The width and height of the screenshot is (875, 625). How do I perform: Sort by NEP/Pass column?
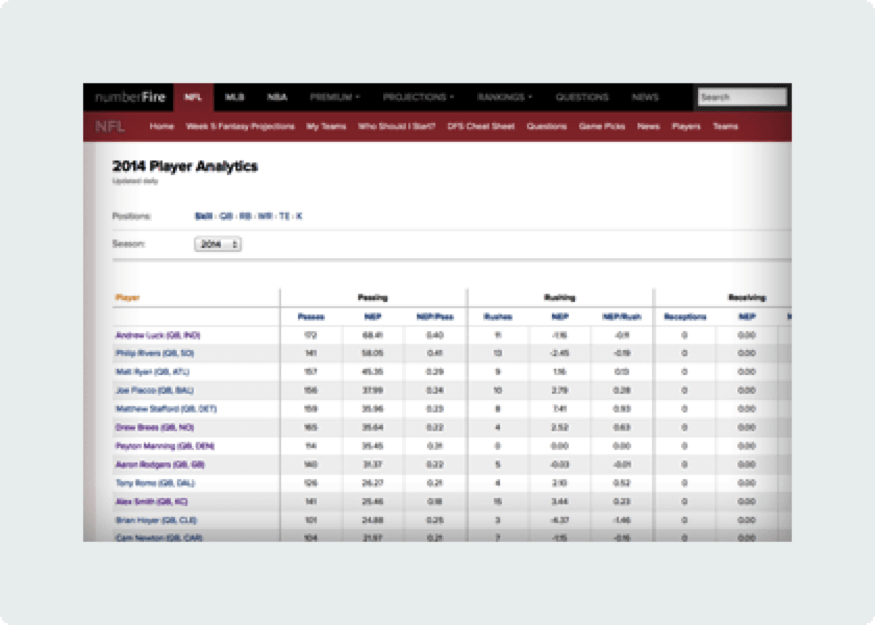[x=435, y=317]
